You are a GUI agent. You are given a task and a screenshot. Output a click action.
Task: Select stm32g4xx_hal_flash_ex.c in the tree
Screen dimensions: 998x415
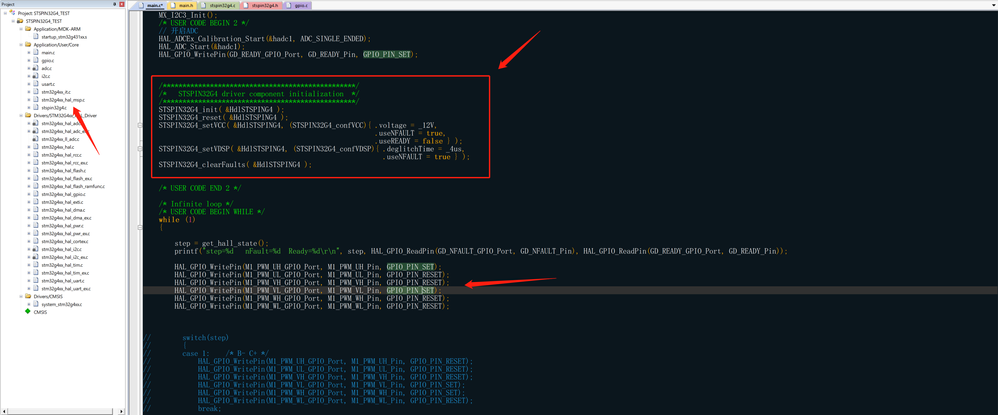pos(66,178)
